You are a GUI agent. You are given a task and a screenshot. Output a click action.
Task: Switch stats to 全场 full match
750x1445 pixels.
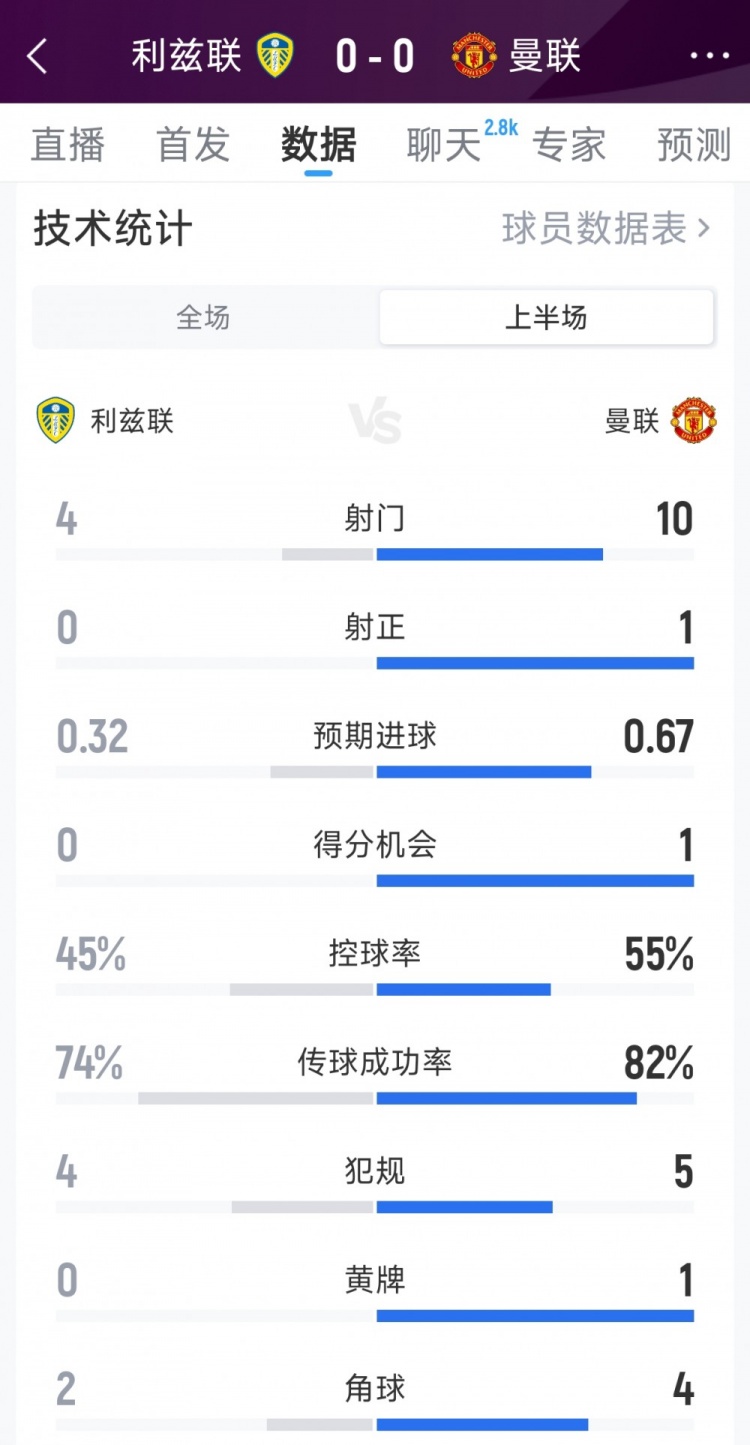pyautogui.click(x=204, y=318)
